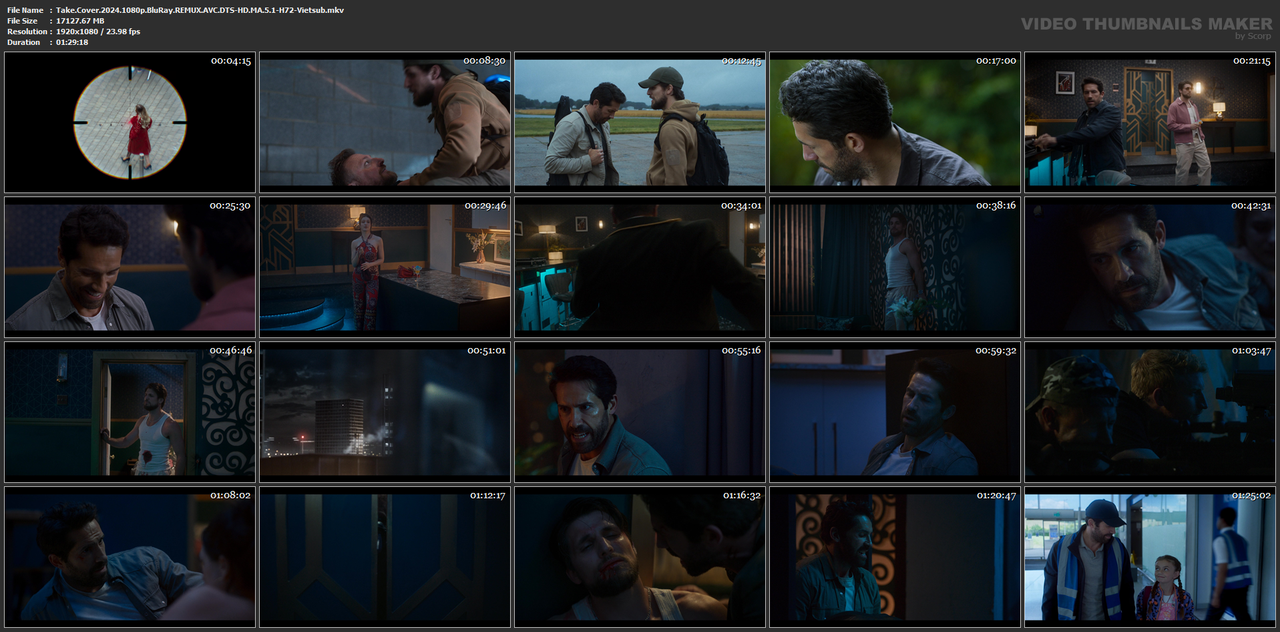Select the thumbnail stamped 01:16:32
Viewport: 1280px width, 632px height.
click(640, 556)
